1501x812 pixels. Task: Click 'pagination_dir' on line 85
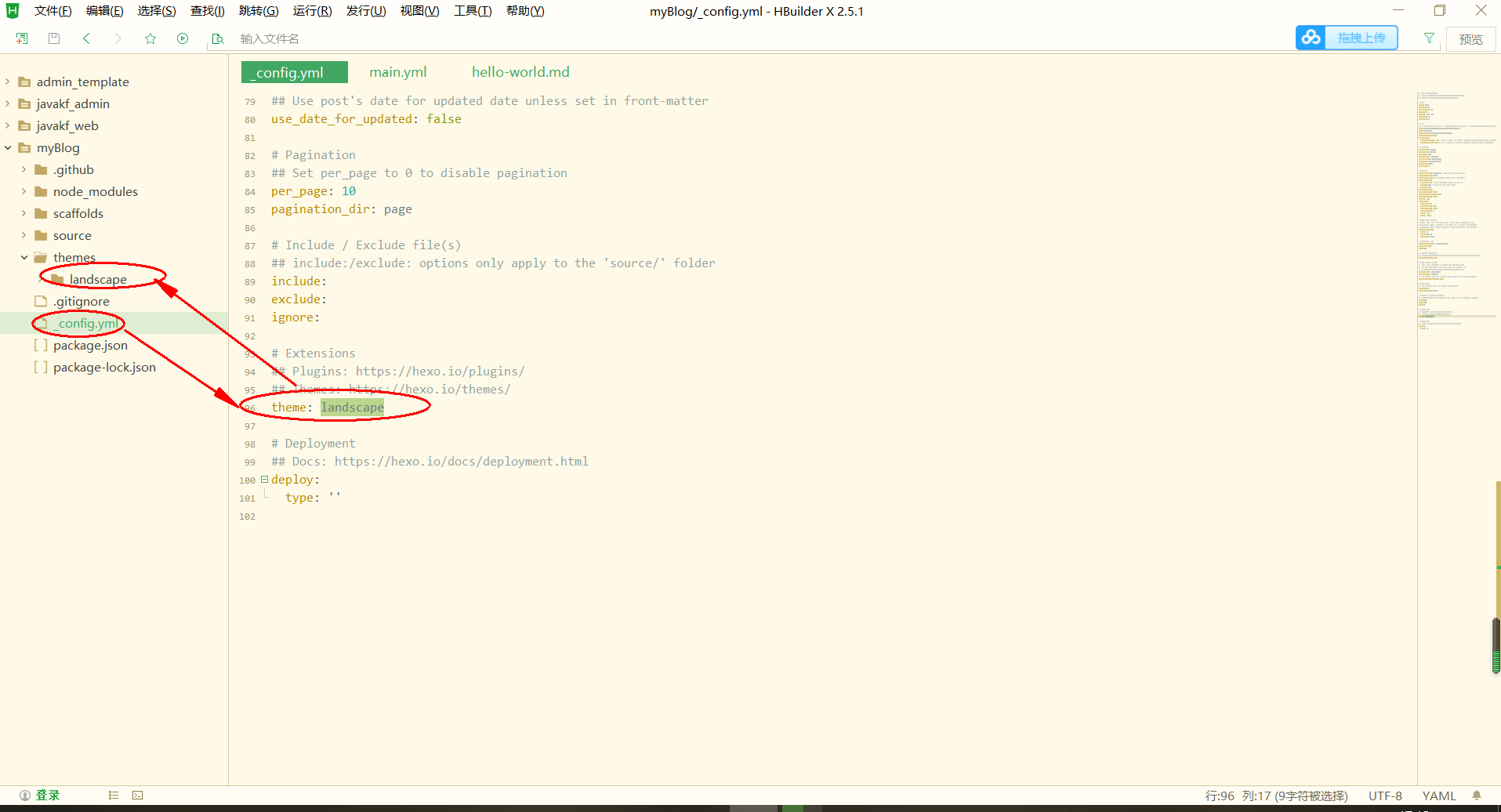[321, 209]
